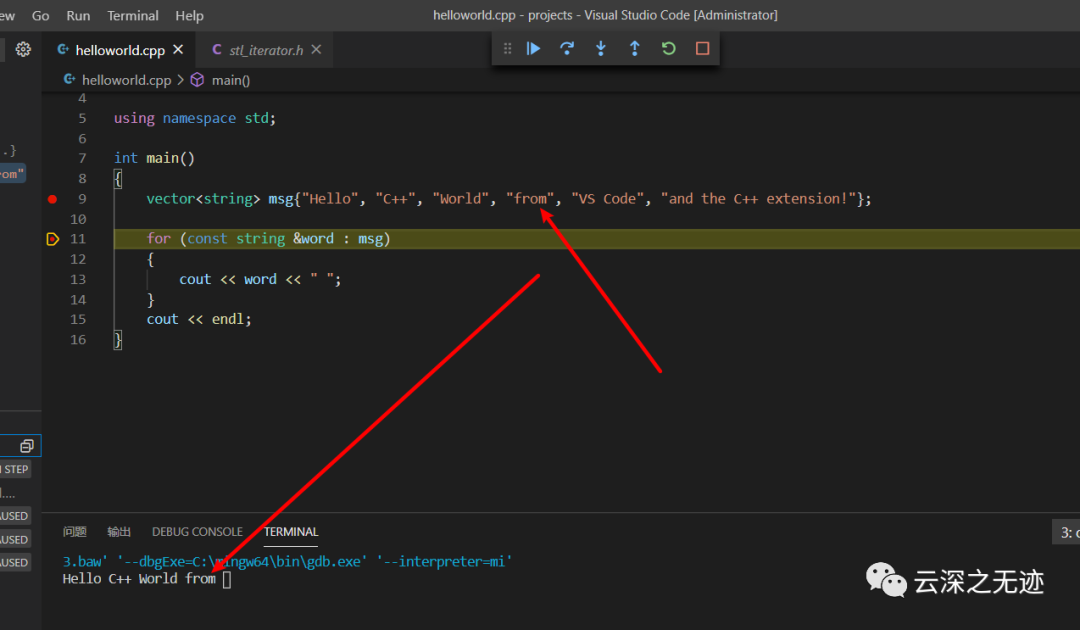Click the Step Over debug icon

(x=567, y=49)
